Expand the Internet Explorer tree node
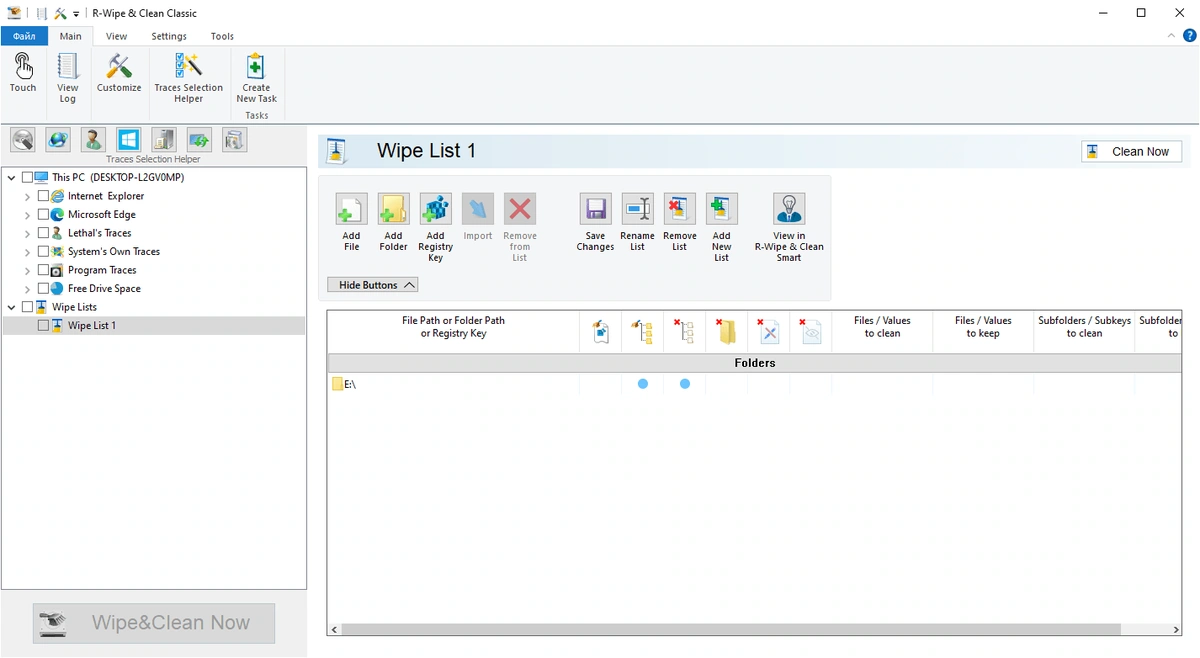This screenshot has height=658, width=1200. coord(27,196)
